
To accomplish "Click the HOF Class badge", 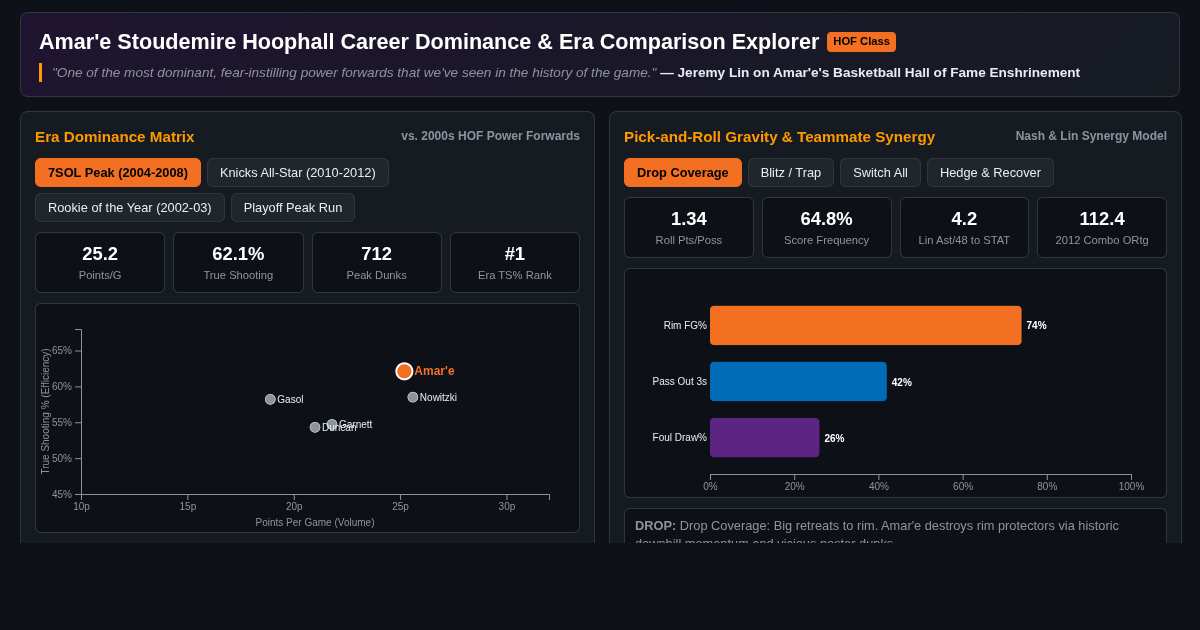I will (x=861, y=42).
